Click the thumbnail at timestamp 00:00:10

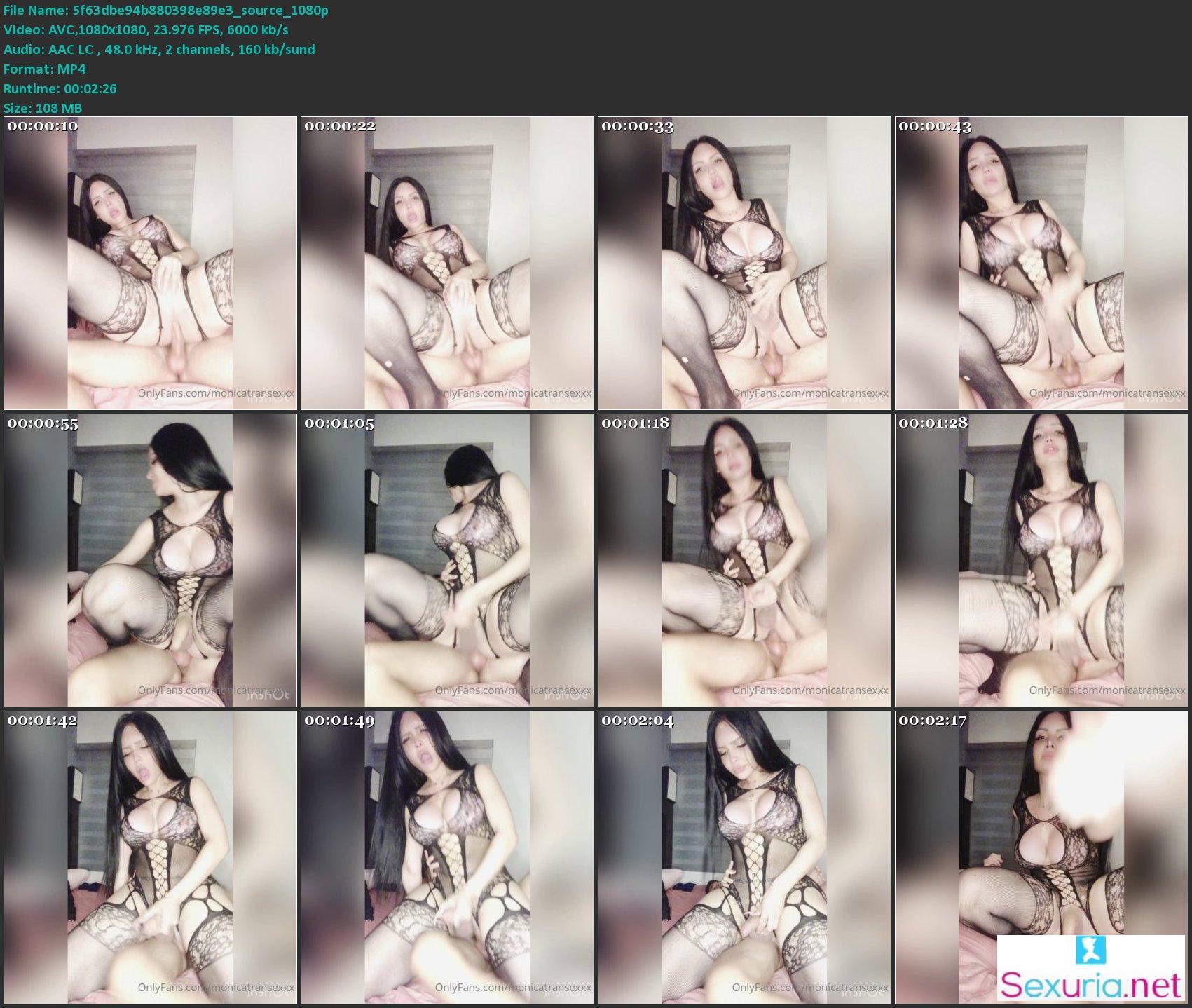coord(150,263)
